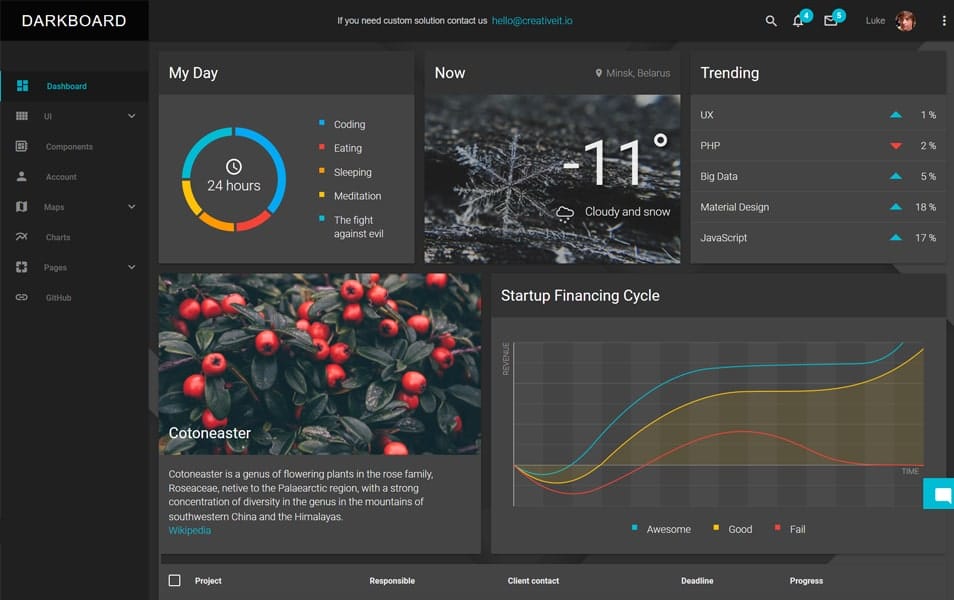954x600 pixels.
Task: Open the Dashboard section in sidebar
Action: [x=66, y=86]
